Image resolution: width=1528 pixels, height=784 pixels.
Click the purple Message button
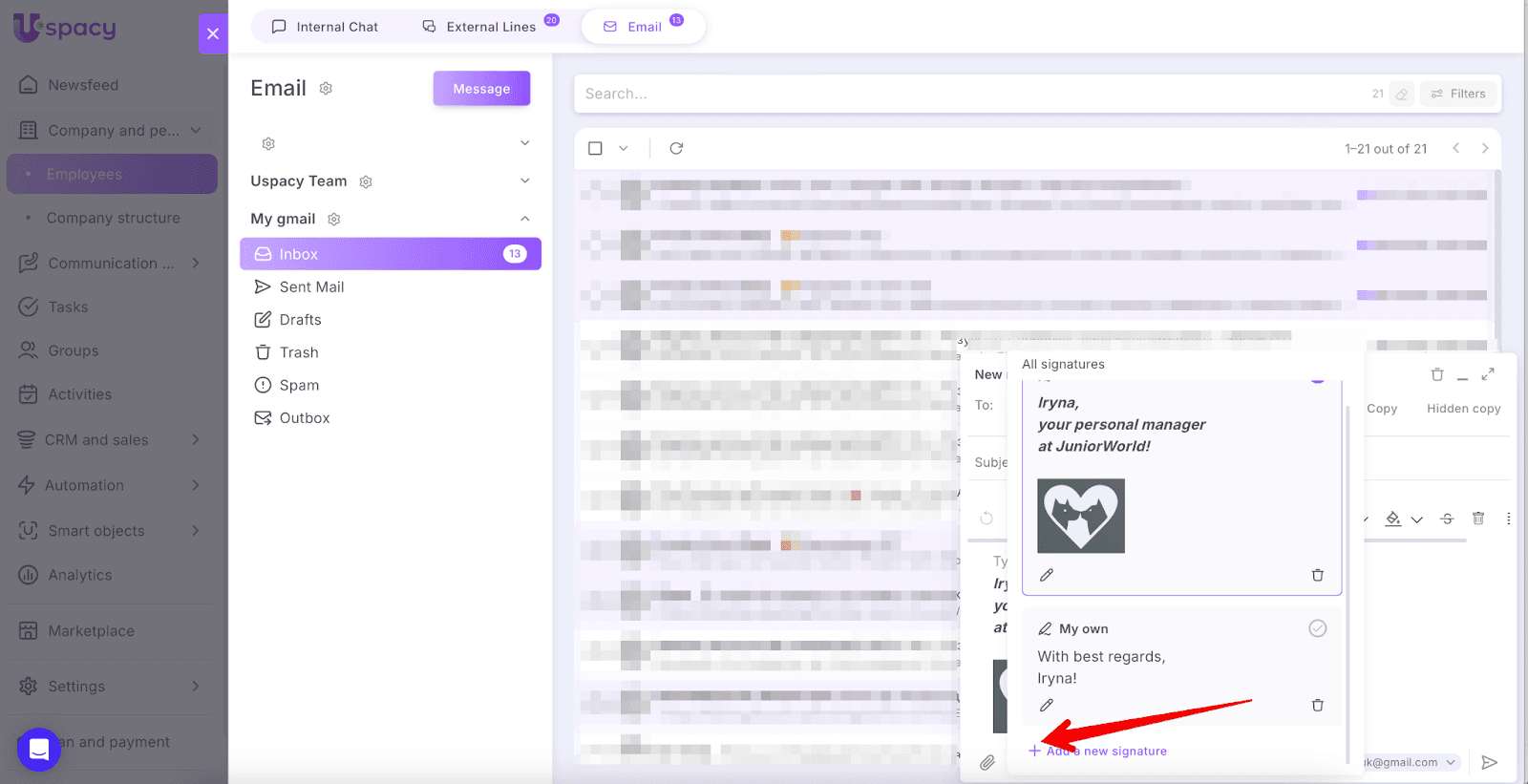point(481,89)
